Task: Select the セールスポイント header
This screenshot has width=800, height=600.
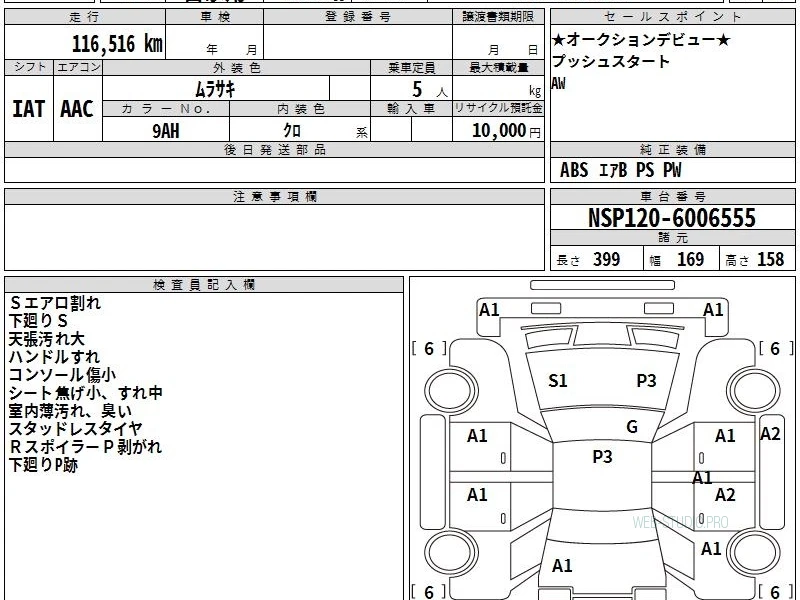Action: point(672,17)
